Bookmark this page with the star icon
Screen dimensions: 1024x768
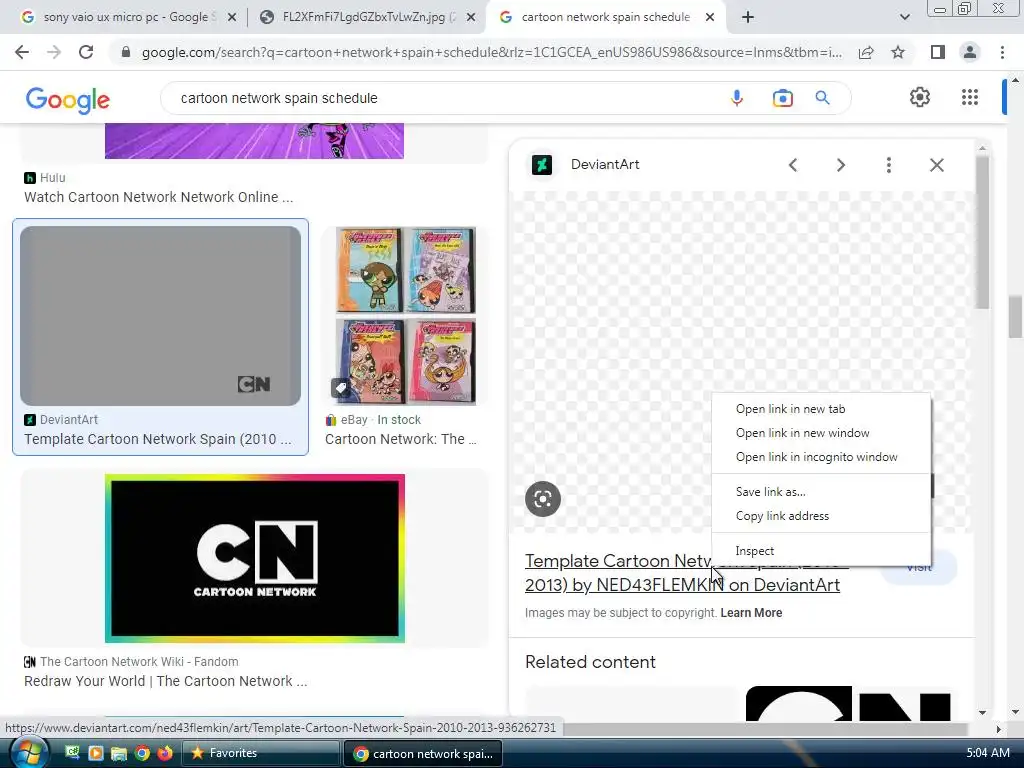[898, 52]
